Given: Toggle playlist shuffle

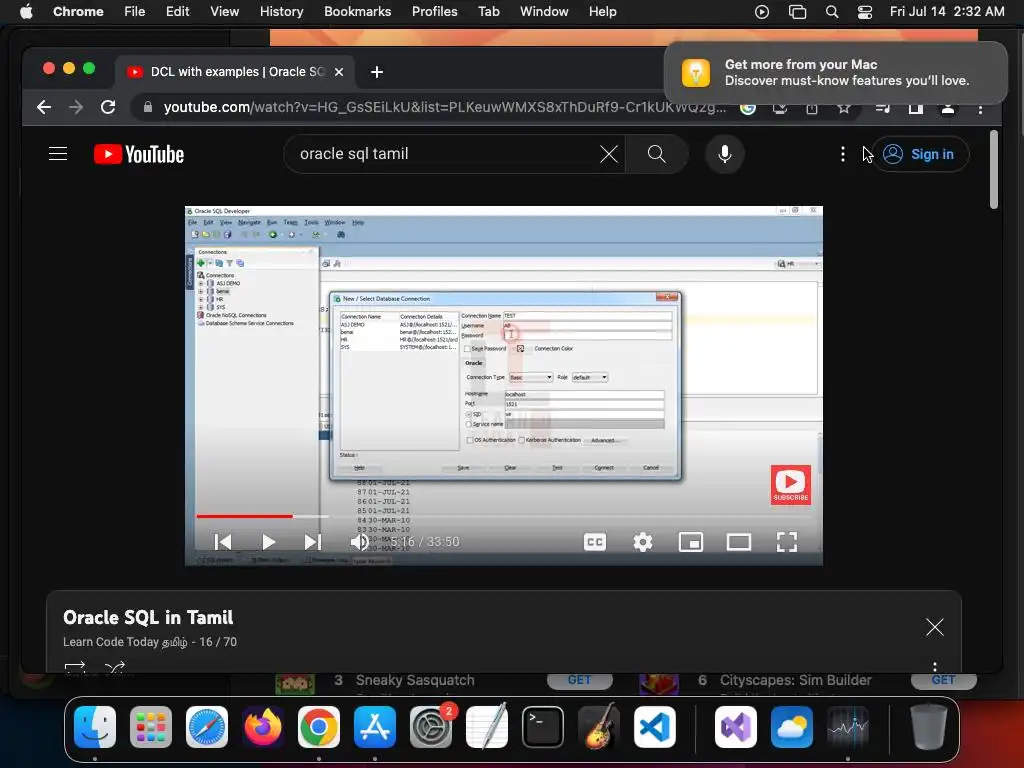Looking at the screenshot, I should (115, 667).
